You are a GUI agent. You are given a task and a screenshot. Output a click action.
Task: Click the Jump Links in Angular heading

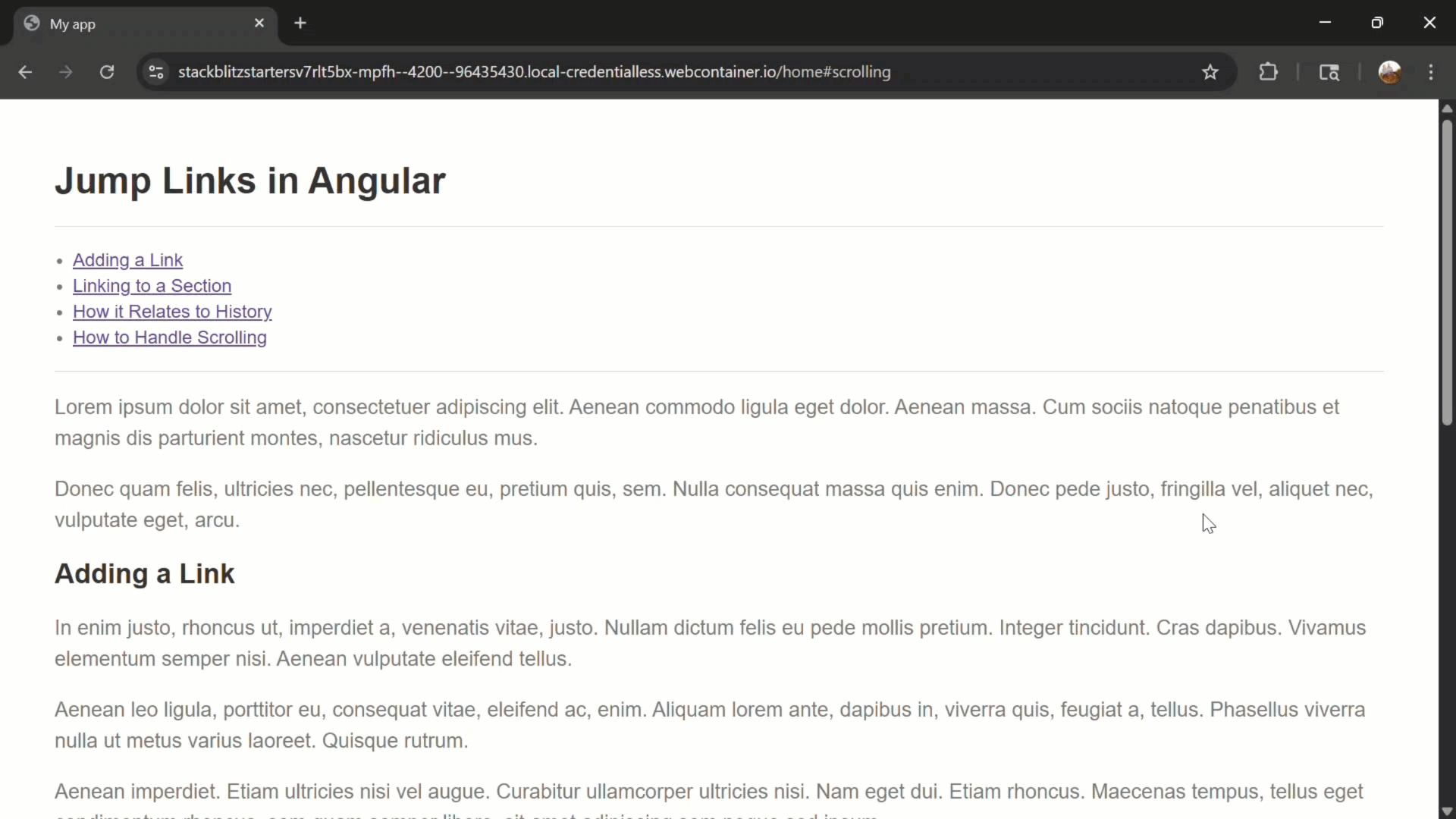[x=250, y=180]
